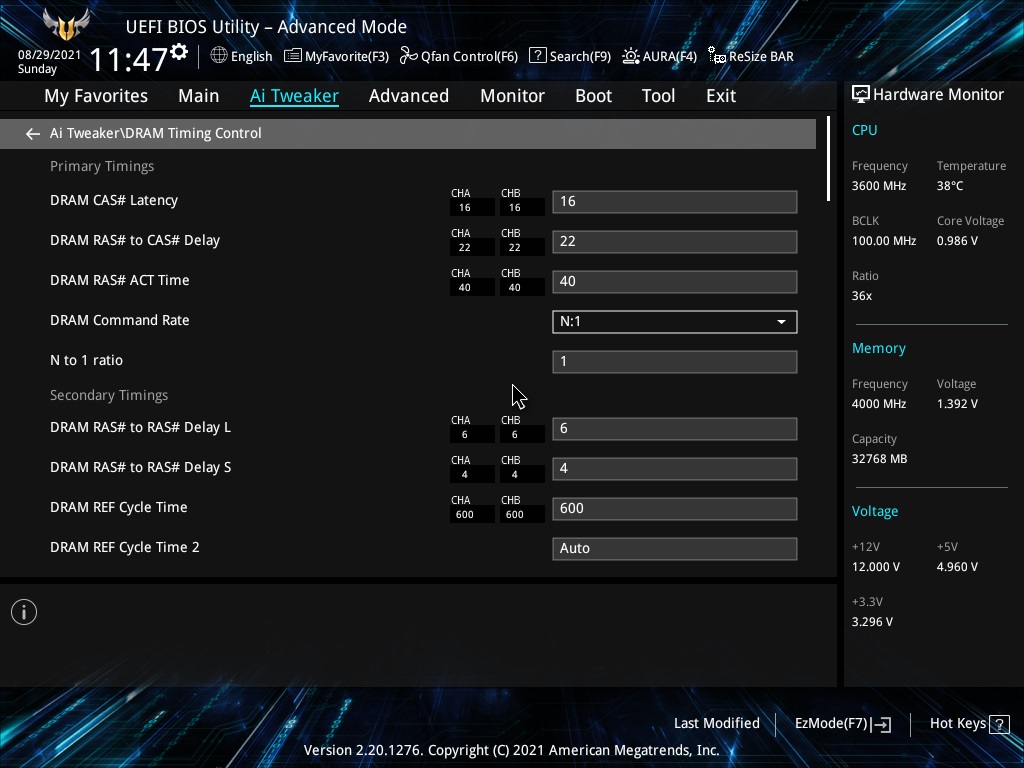
Task: Click the 08/29/2021 date text
Action: coord(49,55)
